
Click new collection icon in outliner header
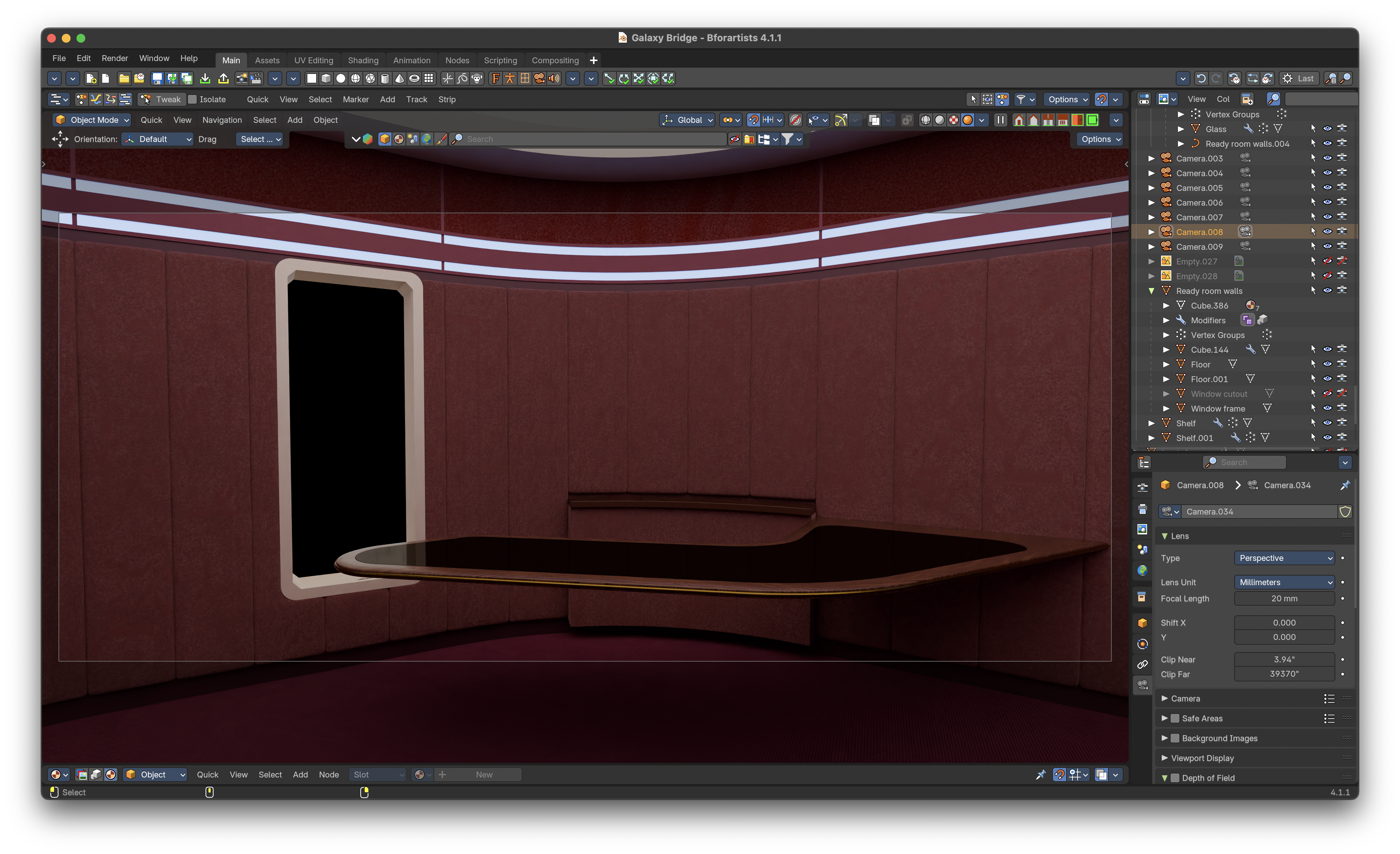(x=1247, y=99)
